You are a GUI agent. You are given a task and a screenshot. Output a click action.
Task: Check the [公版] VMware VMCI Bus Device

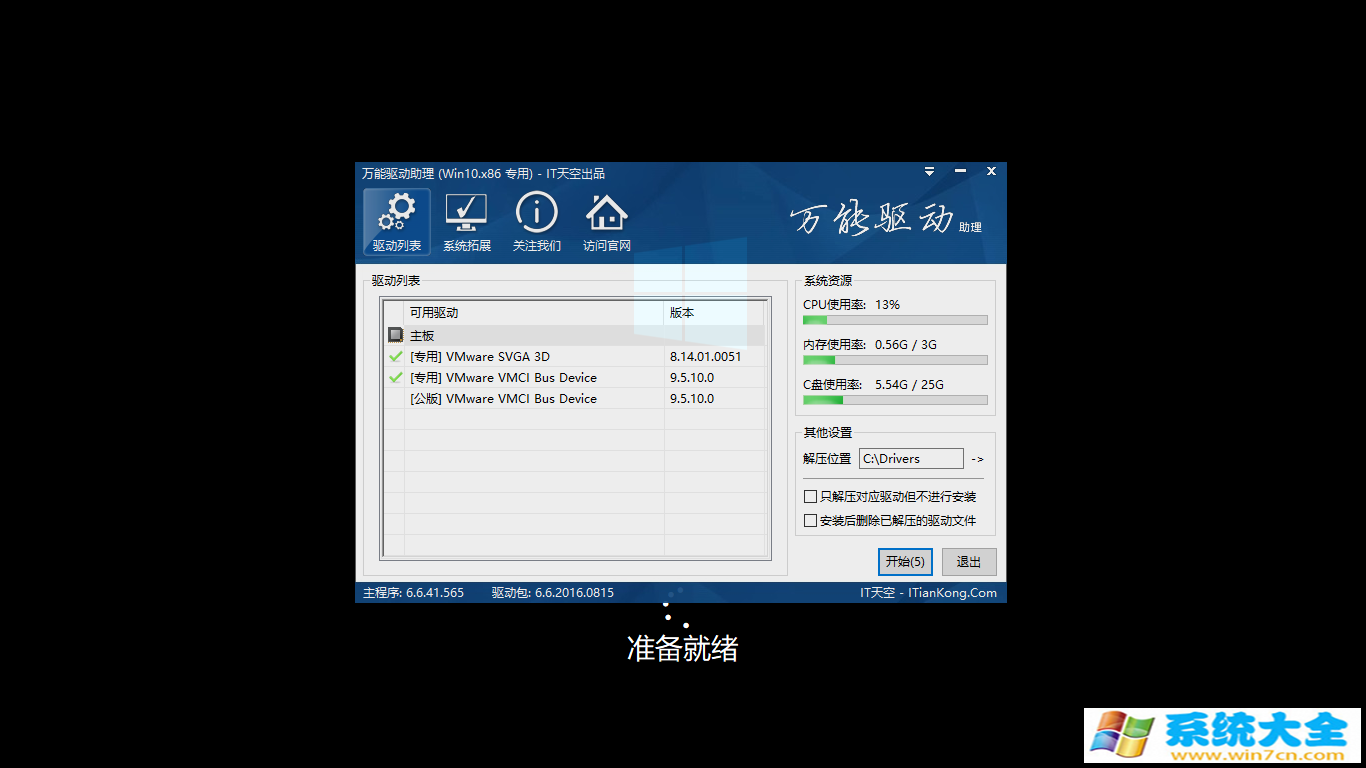(x=396, y=399)
